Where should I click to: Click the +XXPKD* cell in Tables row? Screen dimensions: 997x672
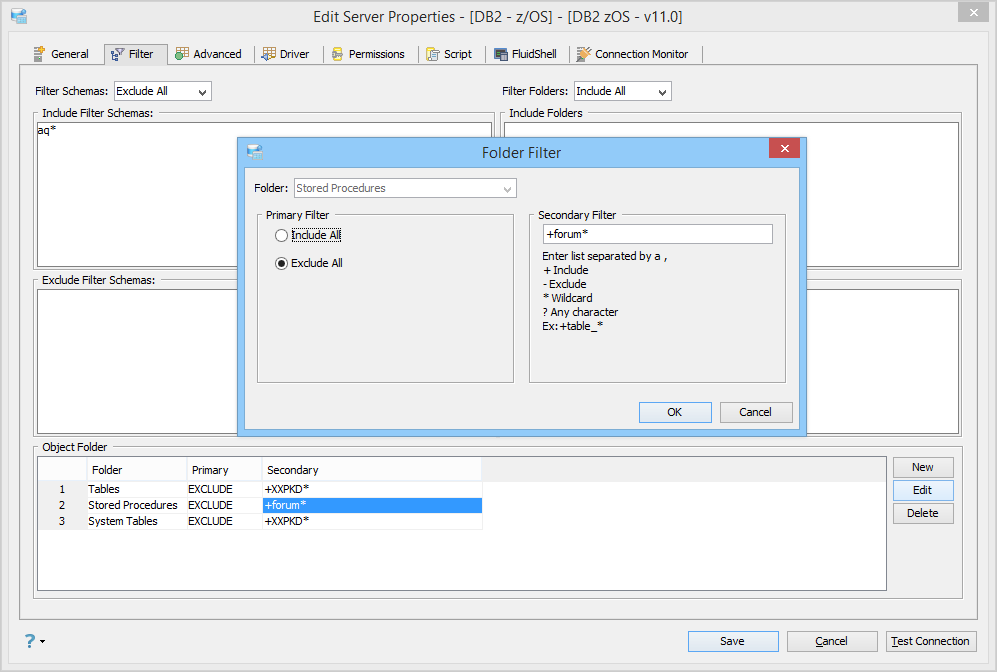click(x=372, y=489)
